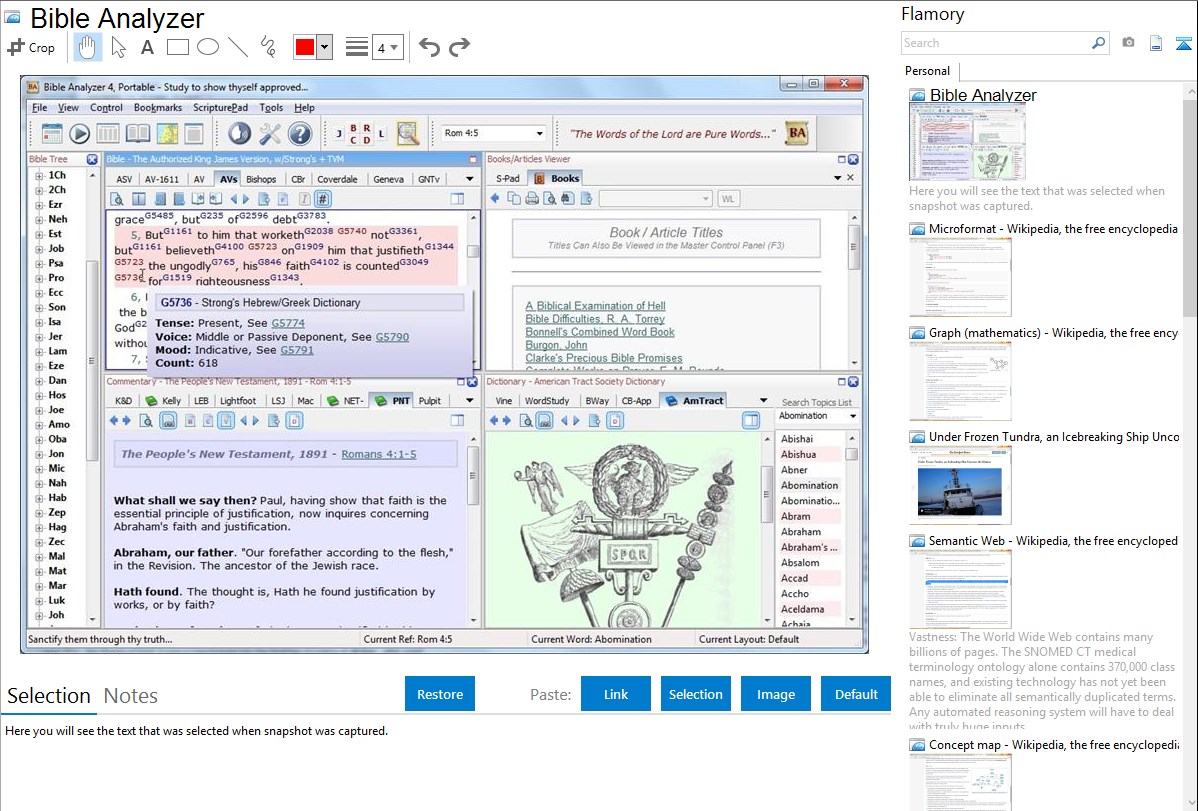Switch to the Geneva Bible tab
Screen dimensions: 1198x811
(388, 179)
